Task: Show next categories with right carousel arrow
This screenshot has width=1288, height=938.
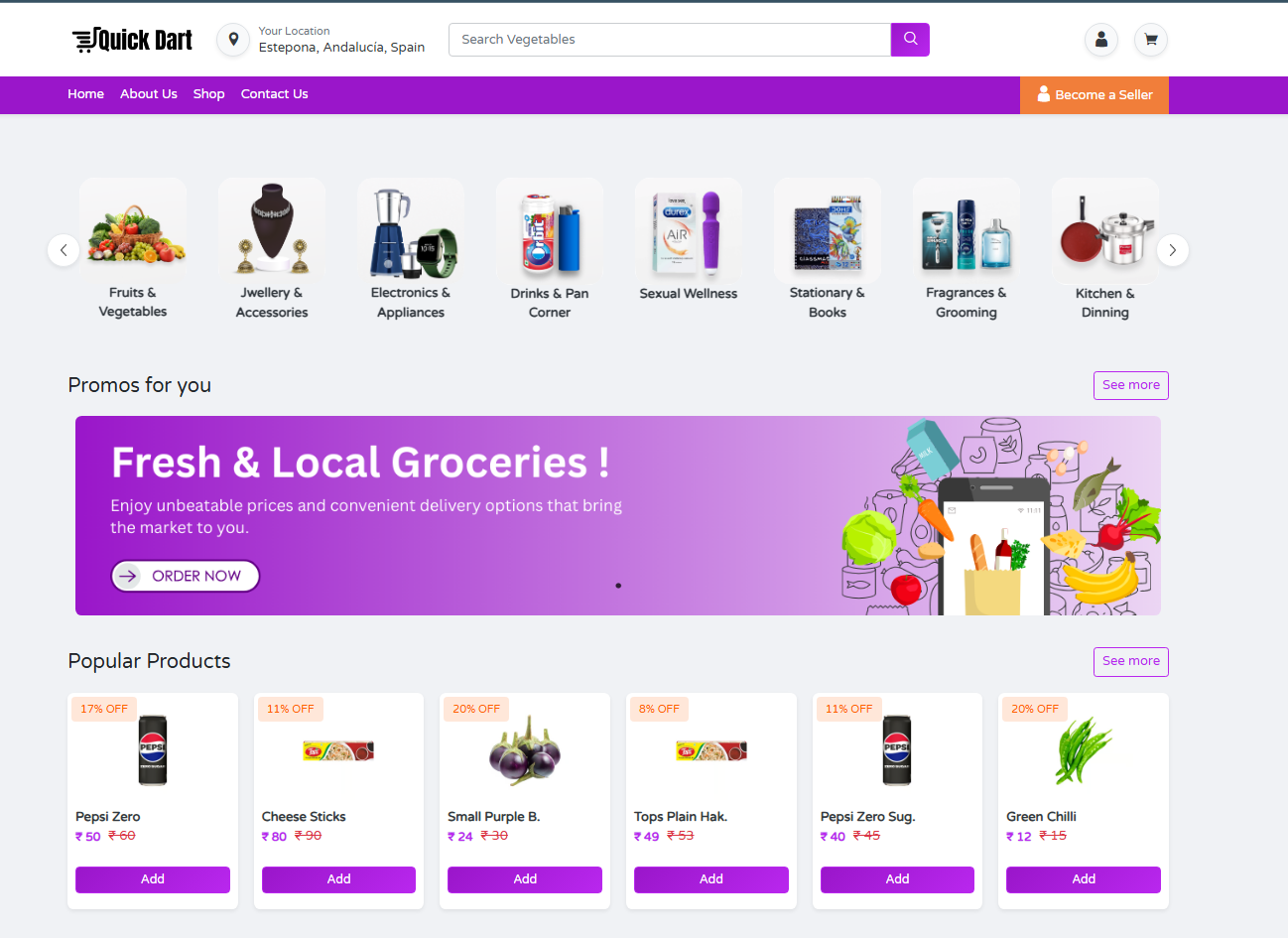Action: [x=1172, y=250]
